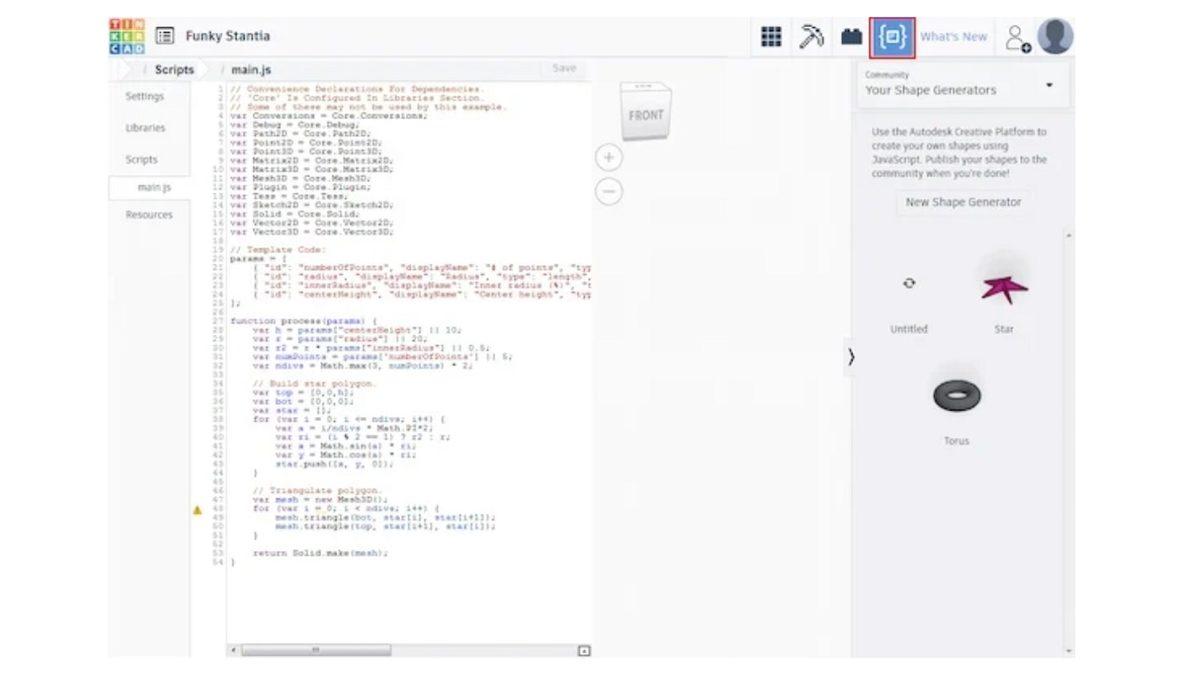Select the Resources tab in sidebar

149,215
